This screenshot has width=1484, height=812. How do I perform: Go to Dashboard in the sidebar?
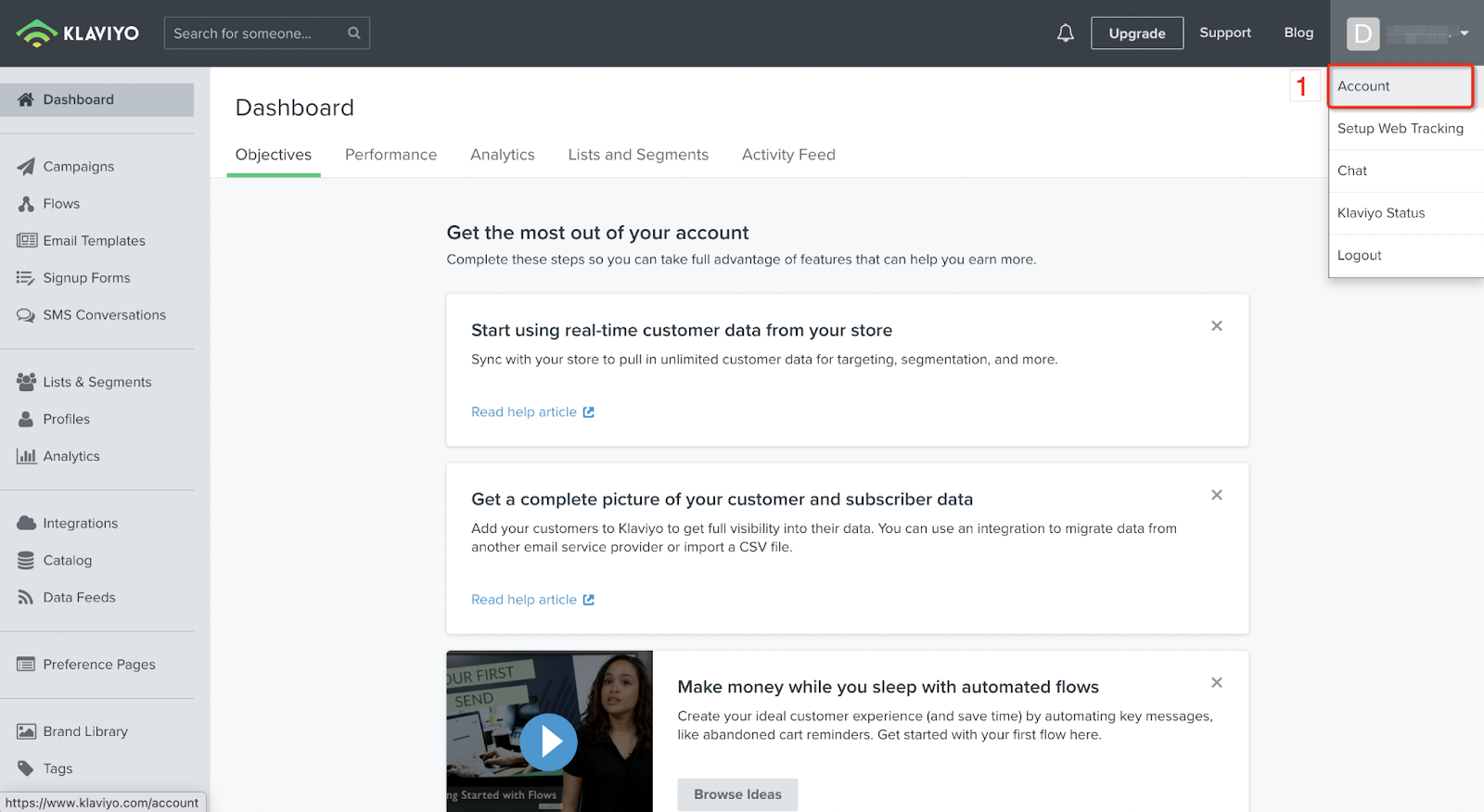point(96,100)
